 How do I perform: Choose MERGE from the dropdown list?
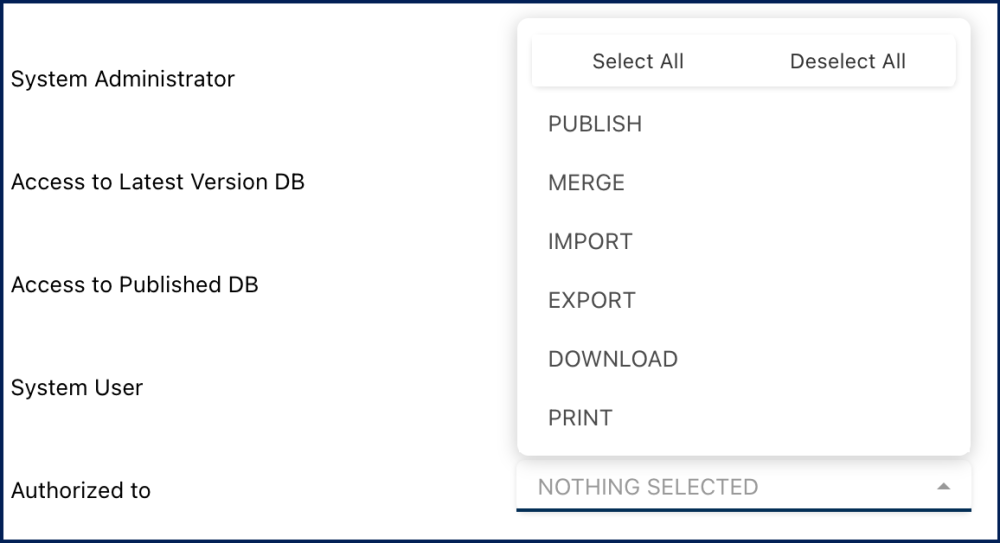586,183
